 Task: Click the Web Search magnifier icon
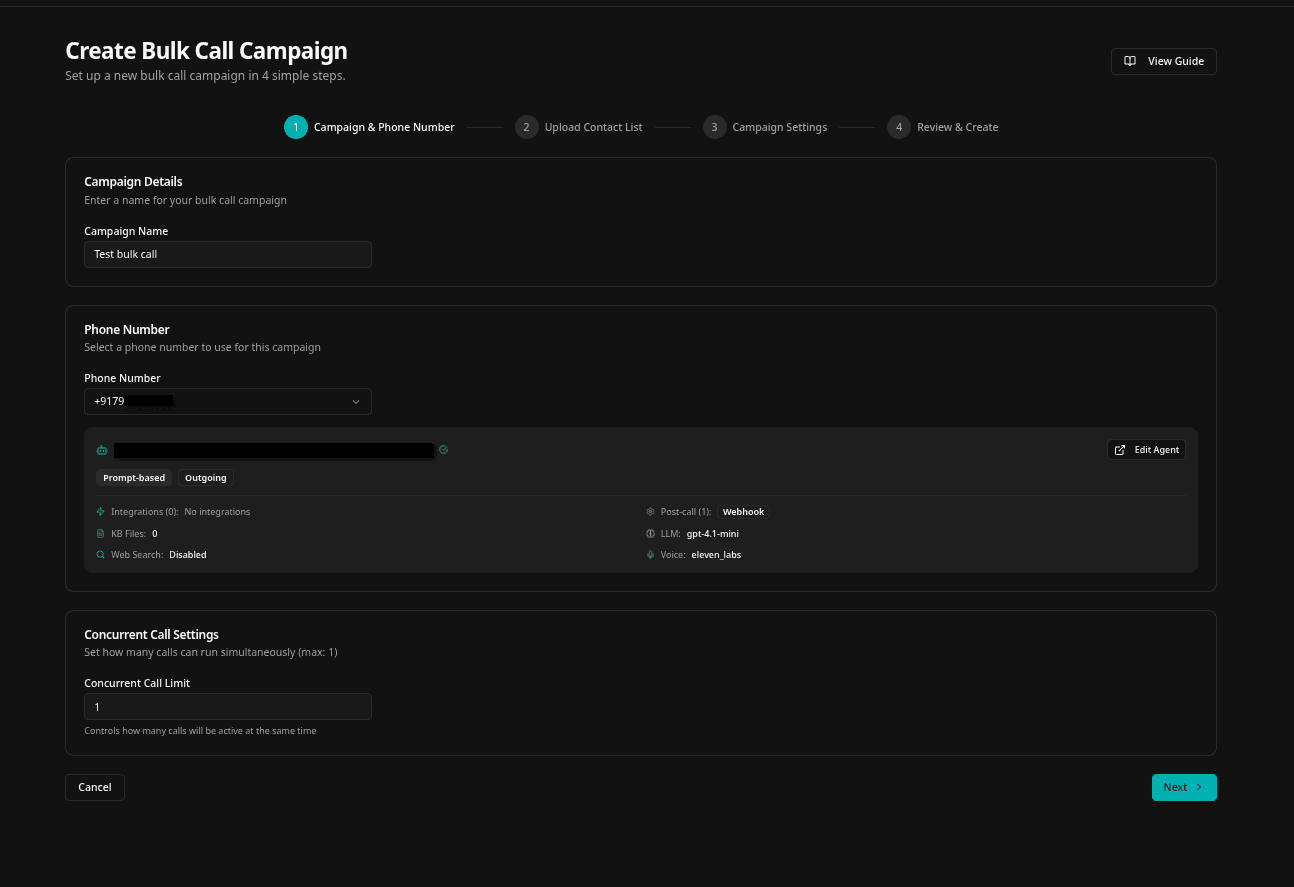tap(100, 555)
